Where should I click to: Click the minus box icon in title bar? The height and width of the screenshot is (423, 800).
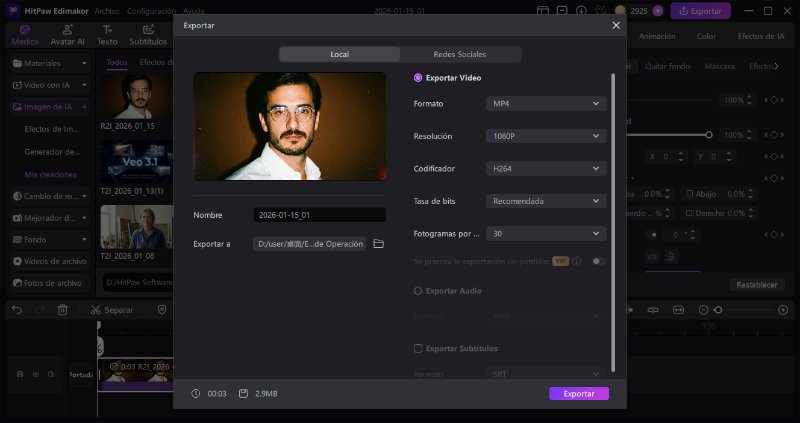click(562, 11)
